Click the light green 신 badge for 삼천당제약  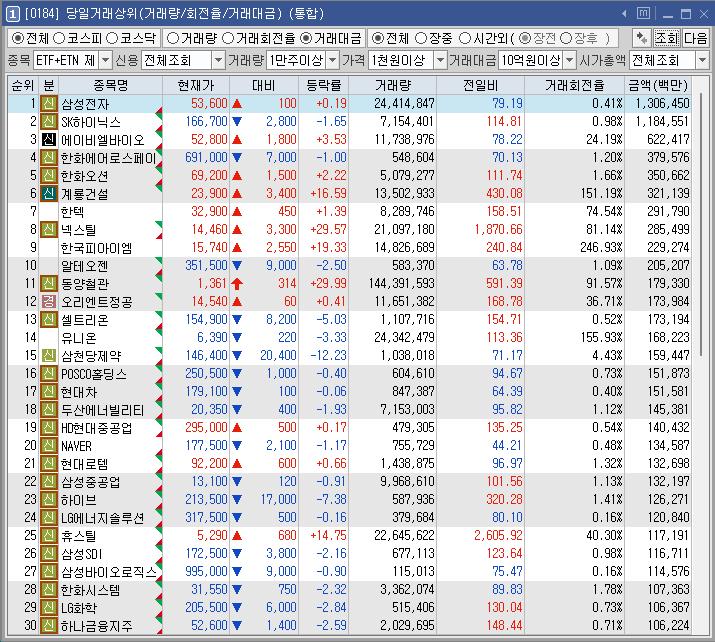[x=48, y=356]
